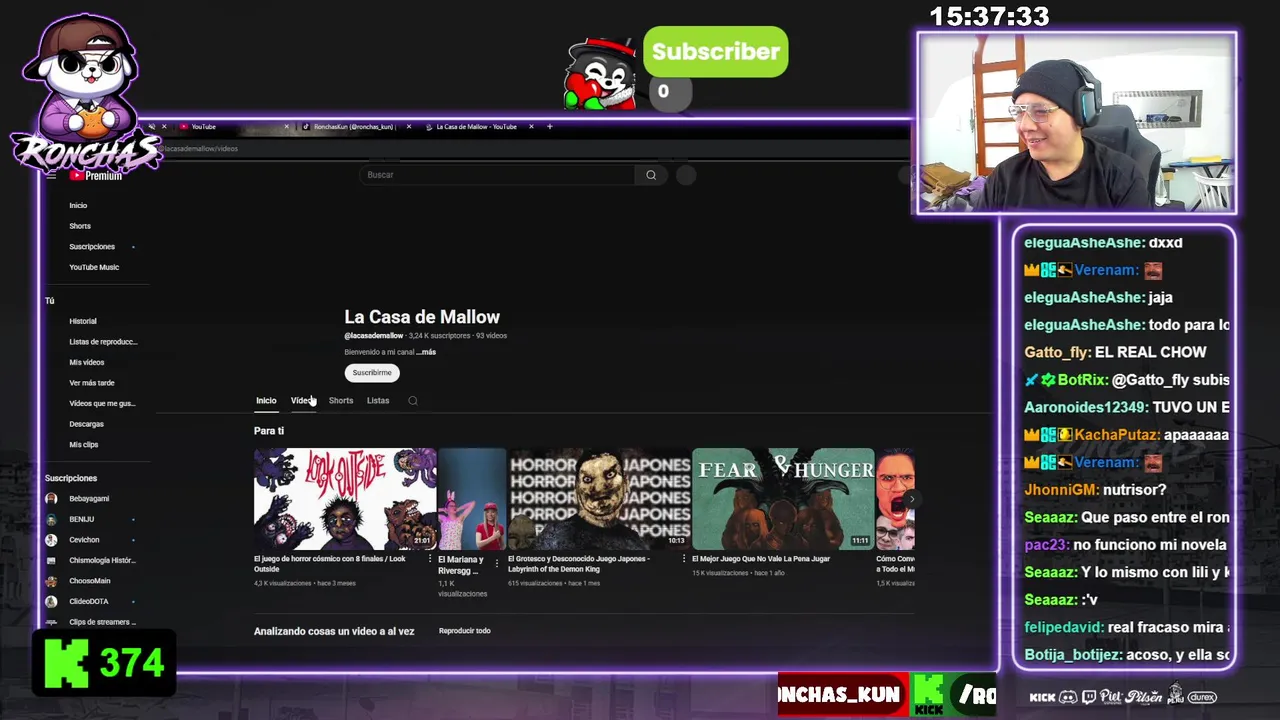Screen dimensions: 1280x720
Task: Click BENIJU channel avatar in sidebar
Action: click(51, 519)
